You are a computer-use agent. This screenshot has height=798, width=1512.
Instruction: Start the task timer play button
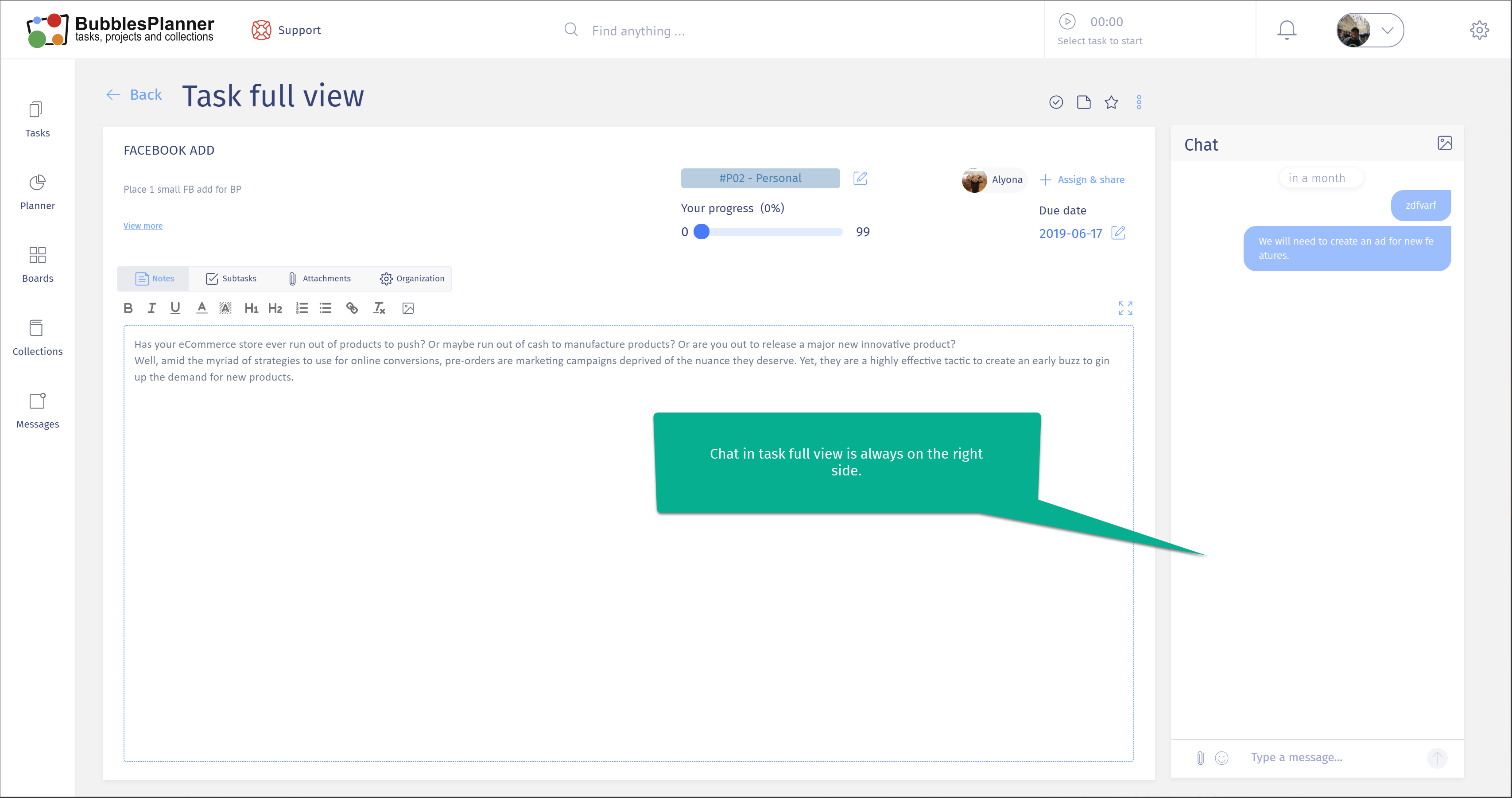tap(1066, 21)
